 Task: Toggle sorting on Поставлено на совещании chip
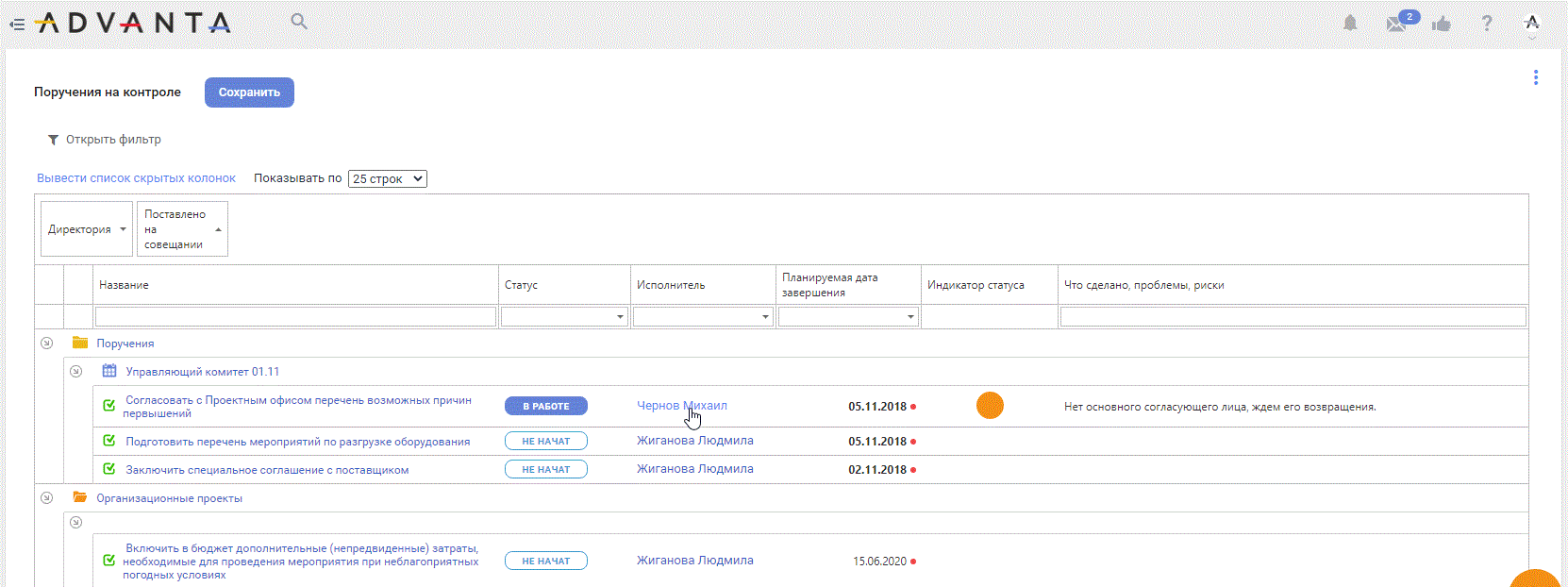182,229
